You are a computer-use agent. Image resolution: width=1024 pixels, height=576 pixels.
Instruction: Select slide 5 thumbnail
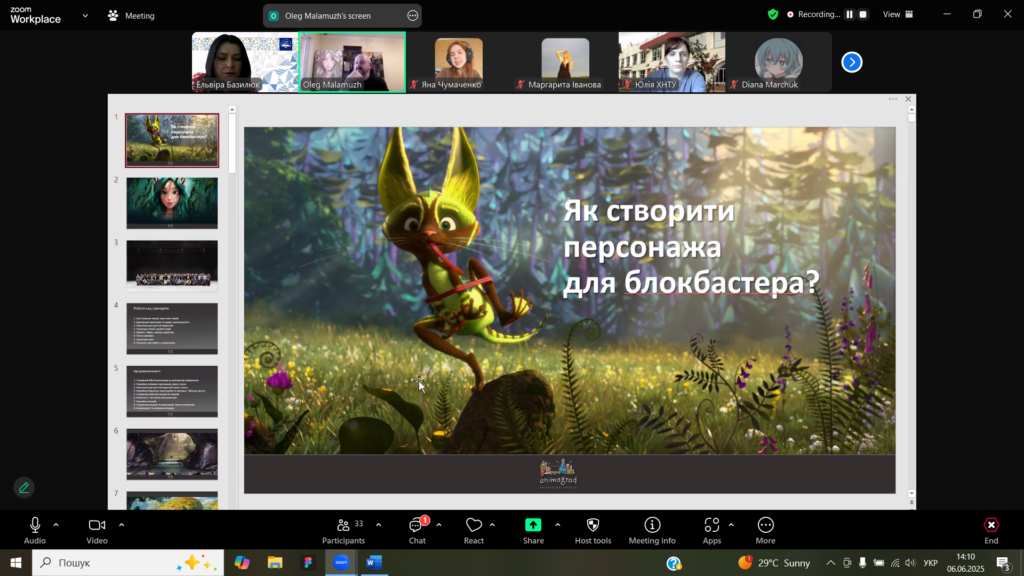pyautogui.click(x=172, y=391)
